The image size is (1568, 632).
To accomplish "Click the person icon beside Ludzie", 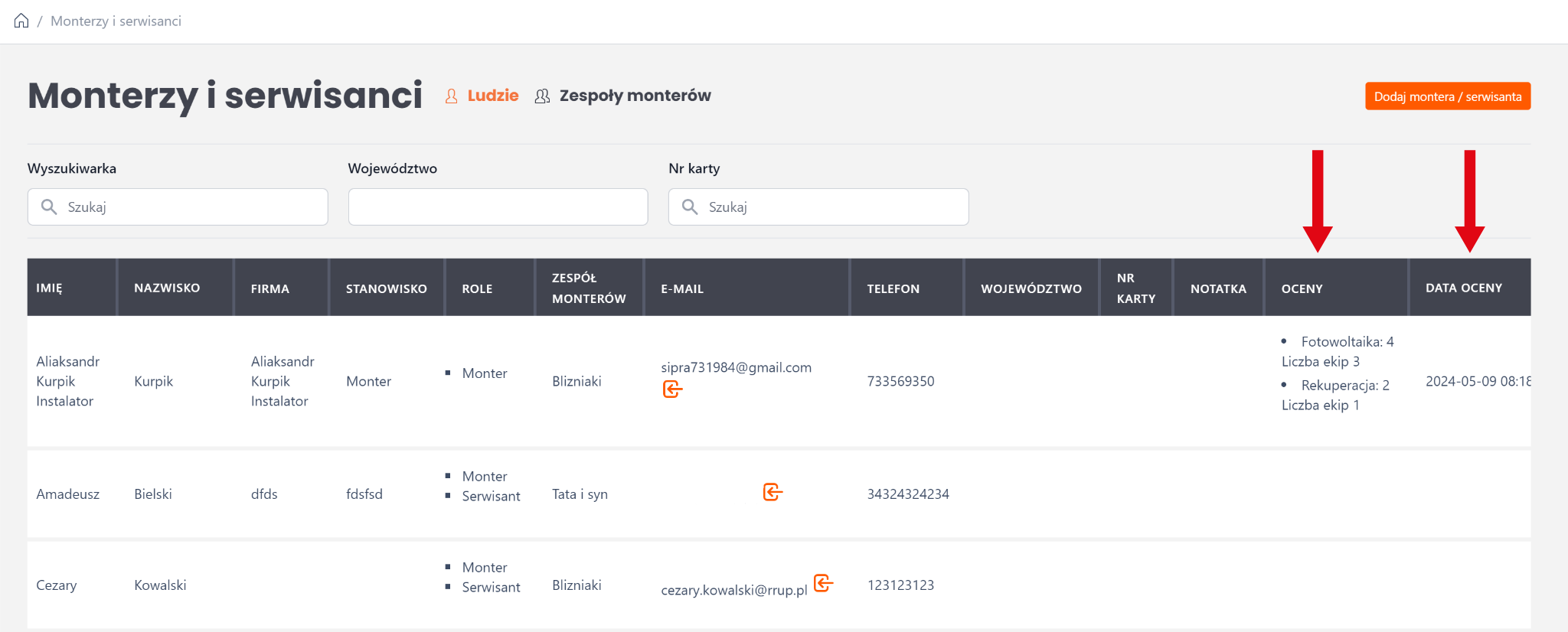I will (x=452, y=96).
